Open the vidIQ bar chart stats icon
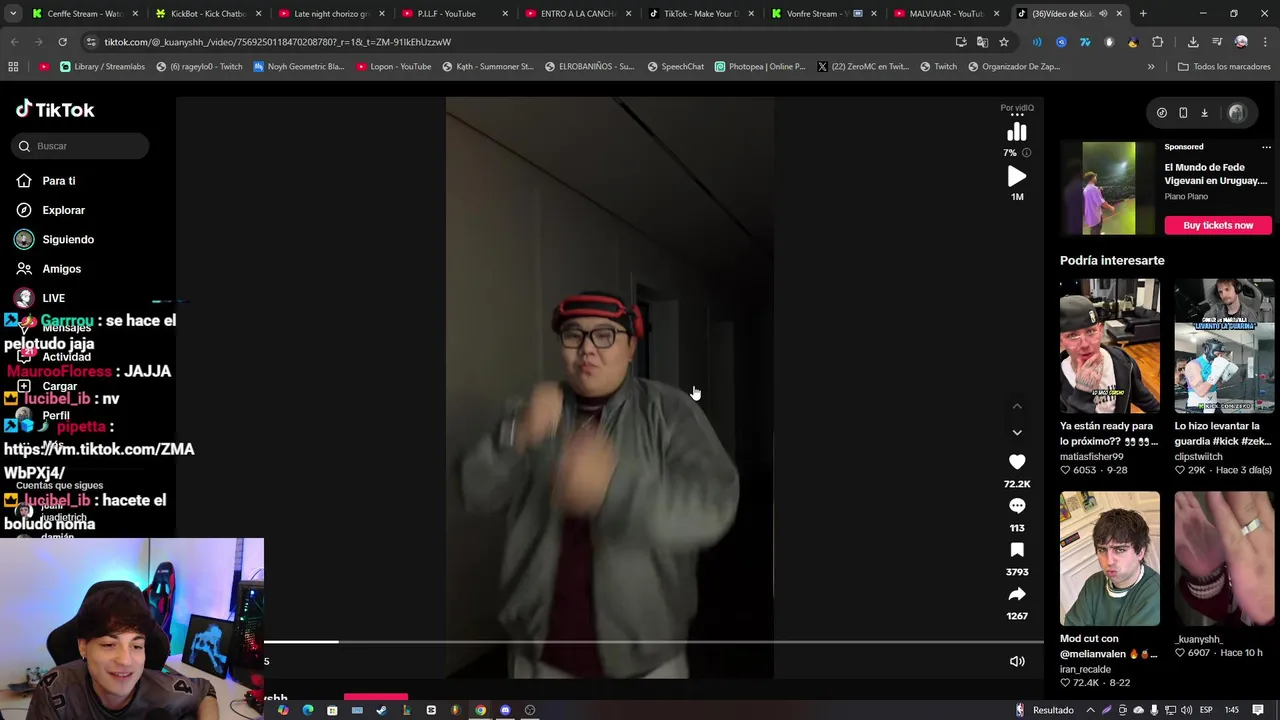The image size is (1280, 720). point(1017,132)
